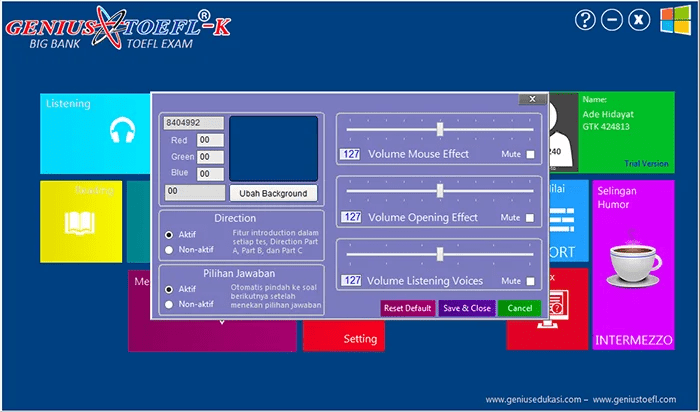Click the name Ade Hidayat
Viewport: 700px width, 412px height.
point(608,114)
